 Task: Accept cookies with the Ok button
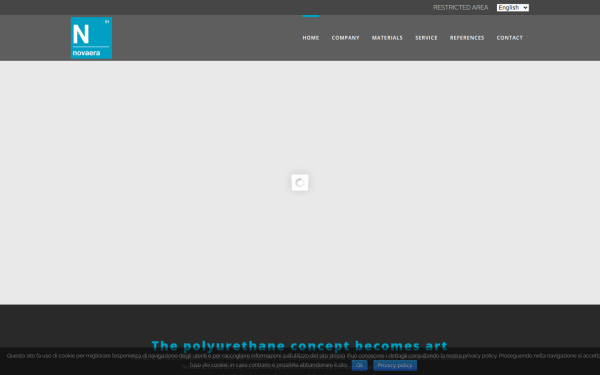[359, 365]
